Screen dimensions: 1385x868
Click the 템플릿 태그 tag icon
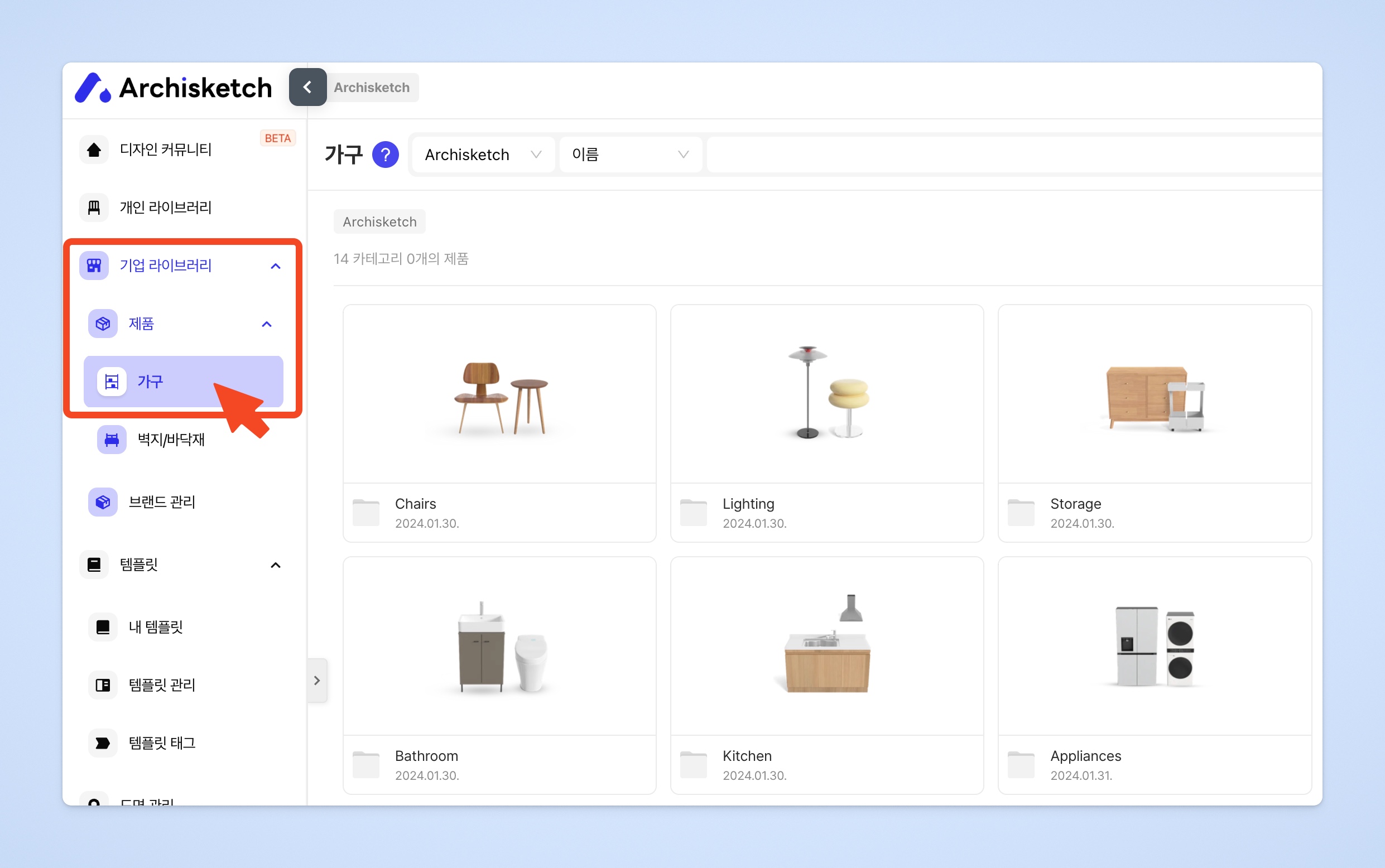tap(103, 743)
